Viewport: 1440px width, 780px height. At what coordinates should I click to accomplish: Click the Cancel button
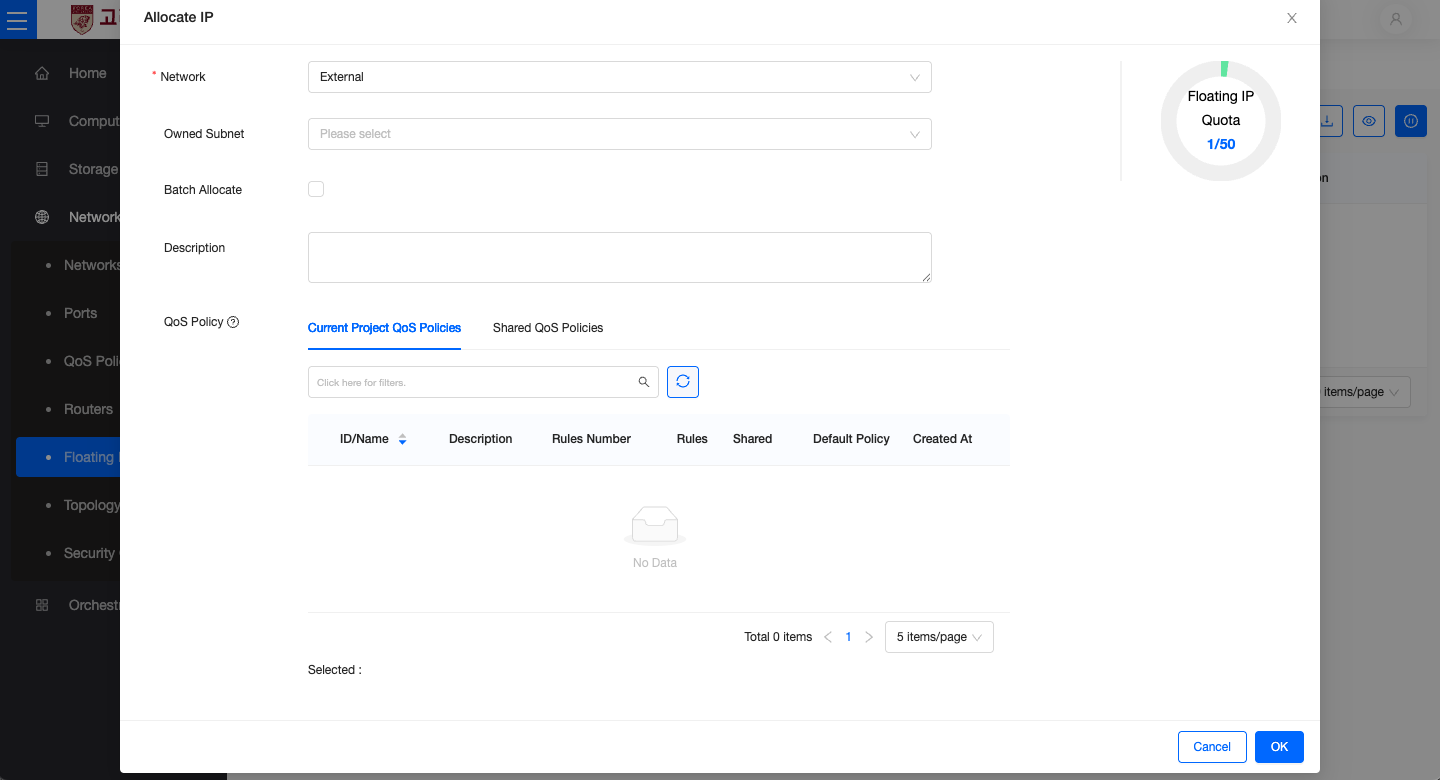tap(1212, 747)
